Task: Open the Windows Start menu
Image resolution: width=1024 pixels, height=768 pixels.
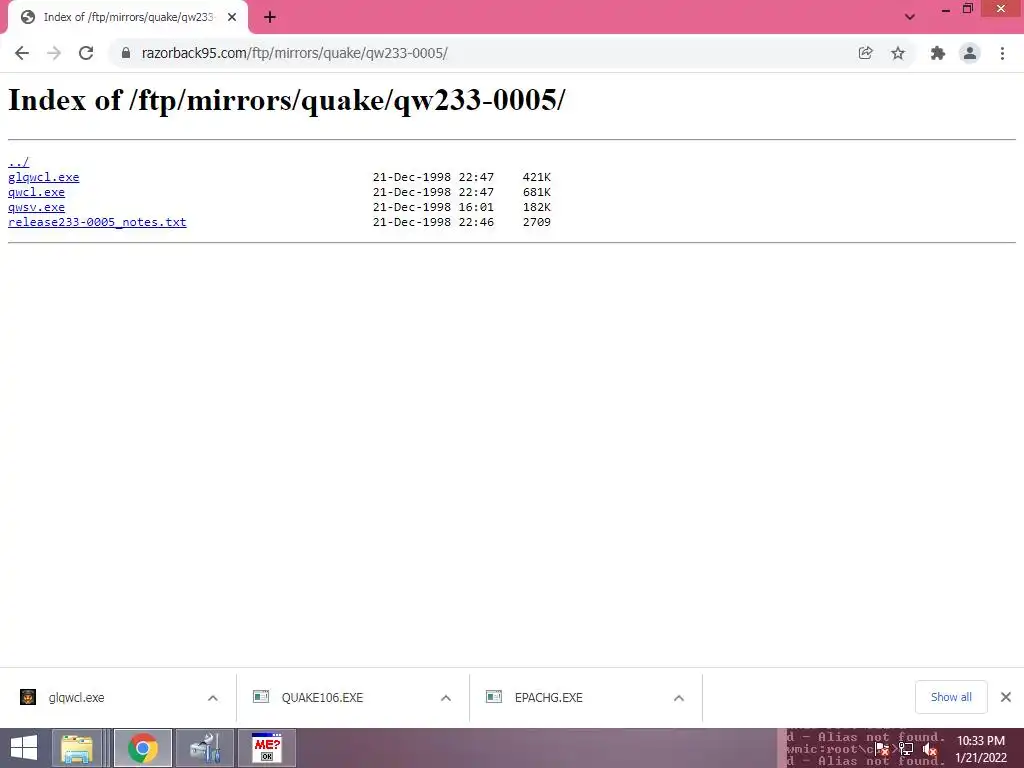Action: point(24,748)
